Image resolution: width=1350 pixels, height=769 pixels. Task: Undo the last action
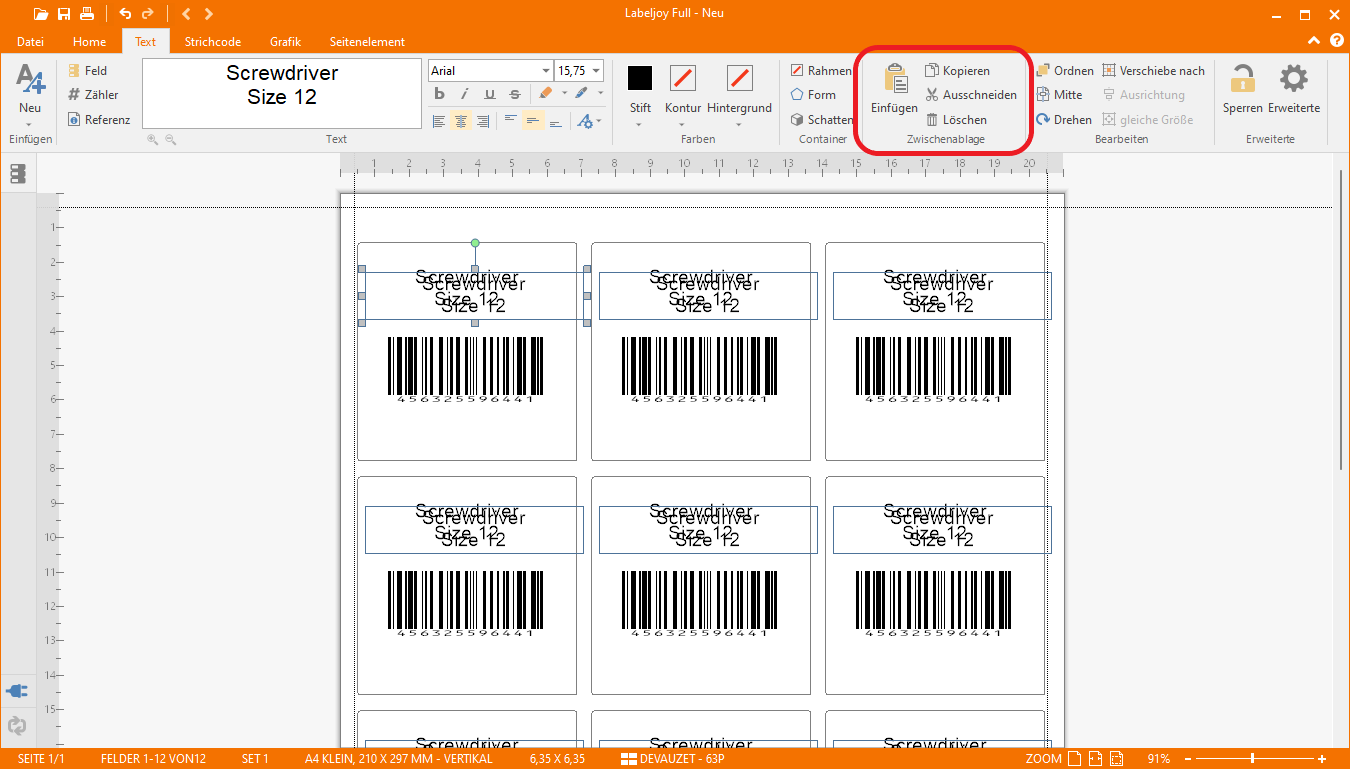coord(125,14)
